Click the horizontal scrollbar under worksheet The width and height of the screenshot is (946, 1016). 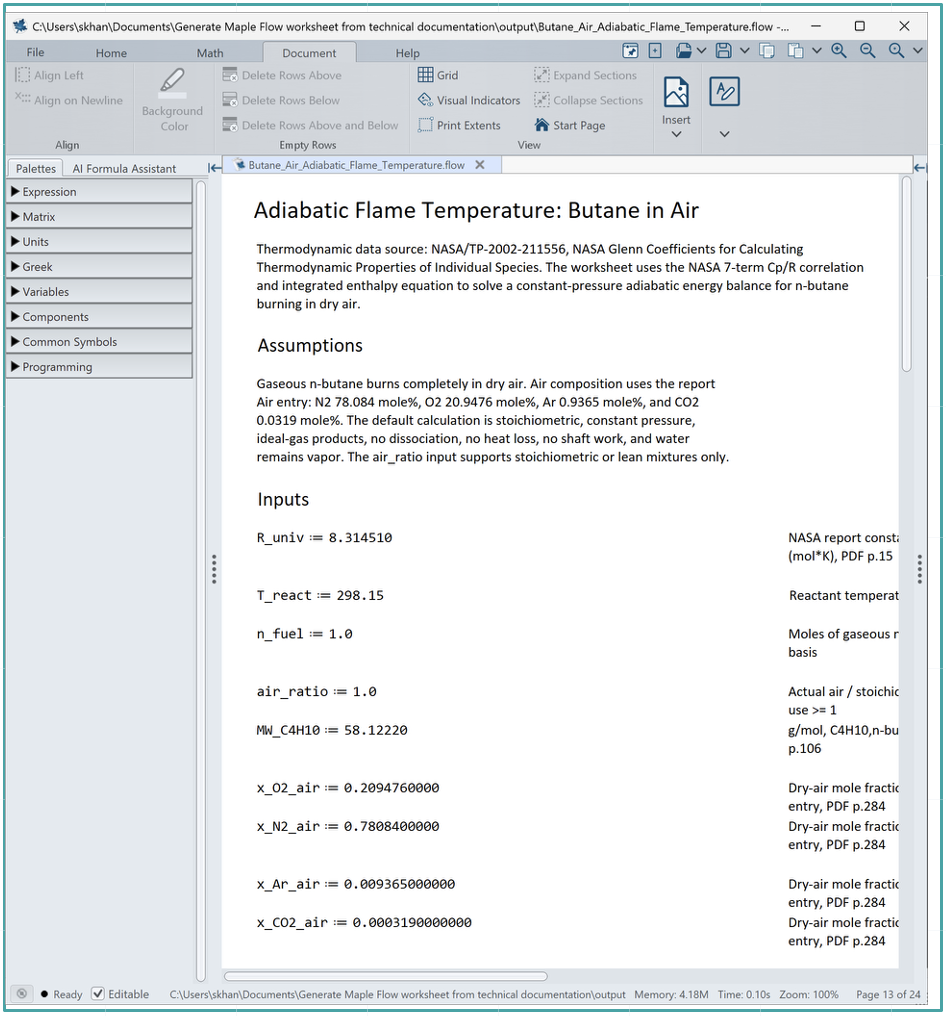tap(386, 976)
